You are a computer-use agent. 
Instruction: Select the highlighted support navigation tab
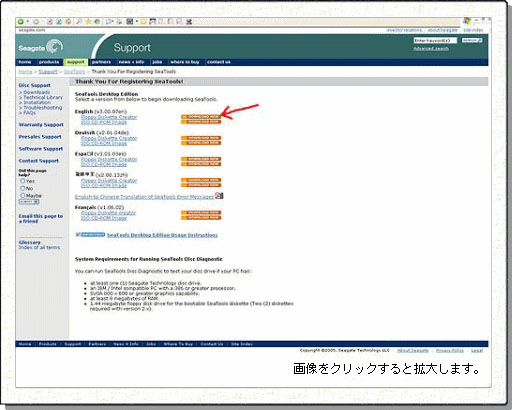pyautogui.click(x=76, y=62)
